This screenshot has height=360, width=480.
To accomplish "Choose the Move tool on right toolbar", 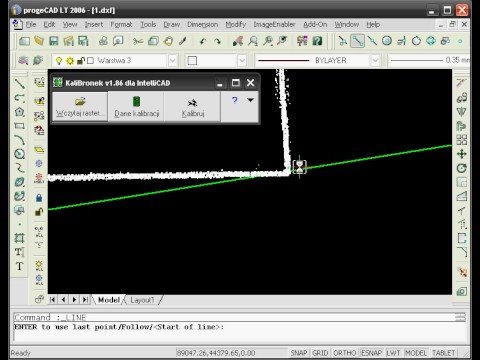I will click(462, 154).
